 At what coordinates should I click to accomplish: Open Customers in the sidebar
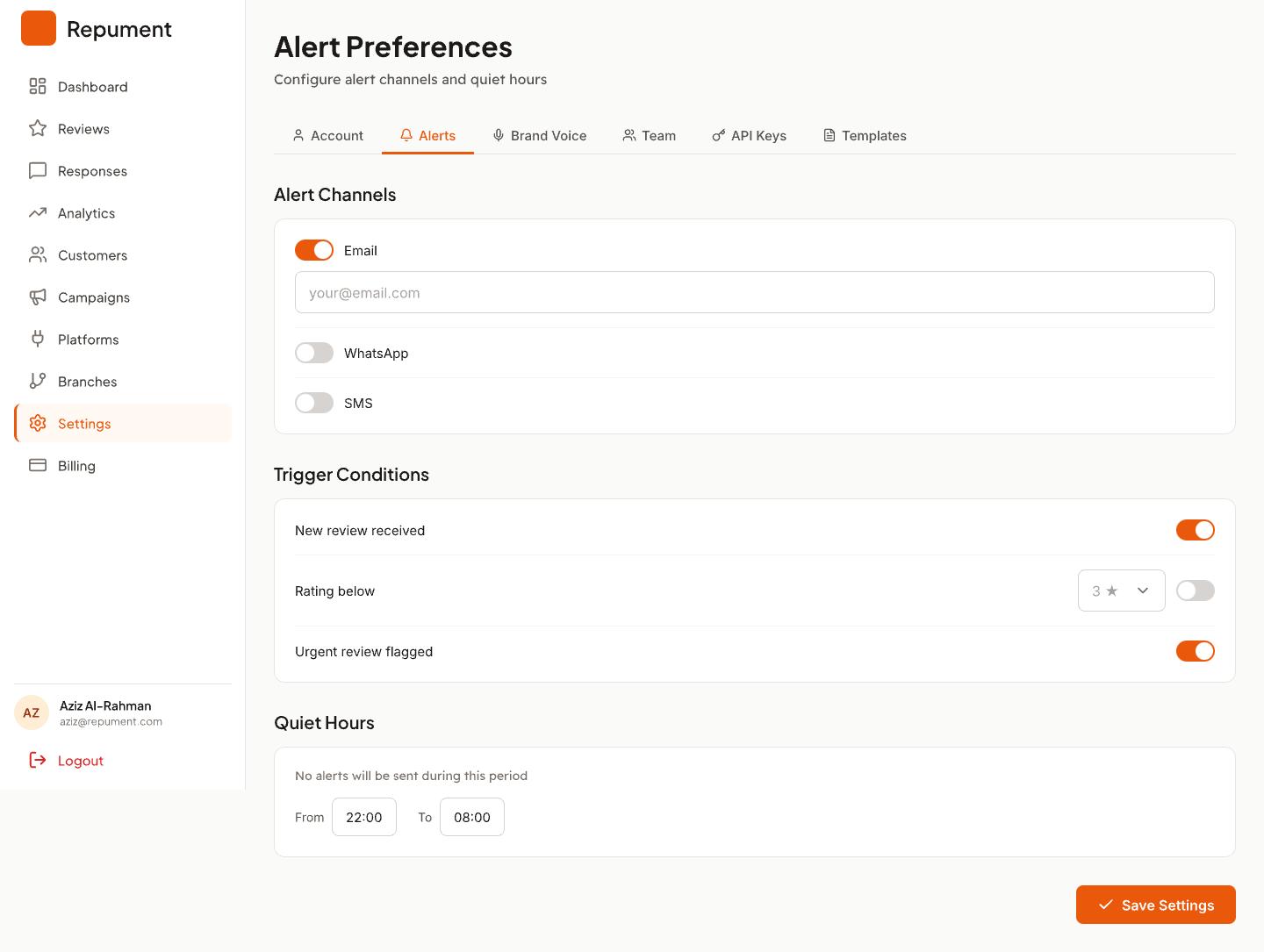123,254
